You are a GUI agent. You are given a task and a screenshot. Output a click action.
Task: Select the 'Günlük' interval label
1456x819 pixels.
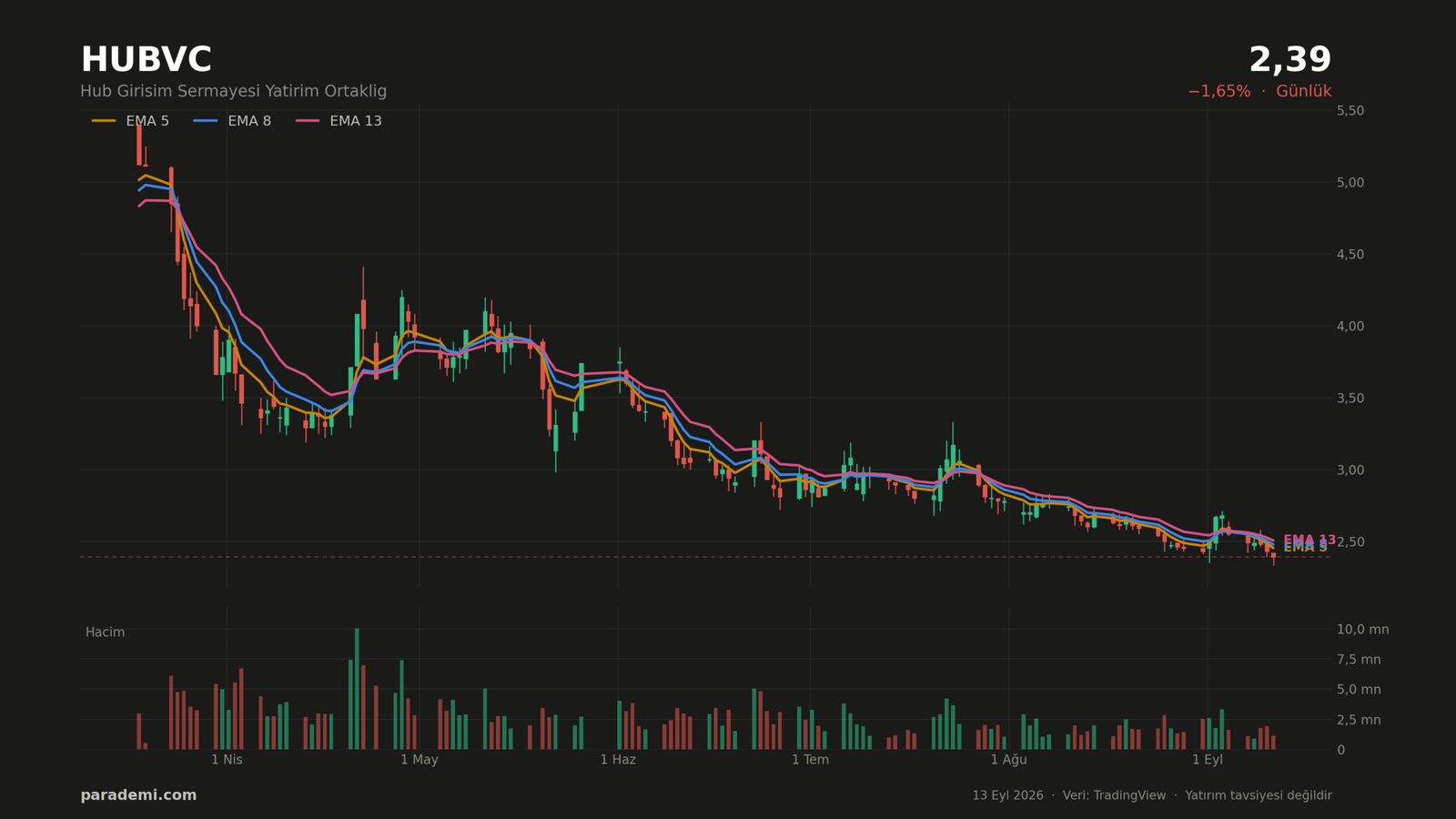(x=1303, y=91)
